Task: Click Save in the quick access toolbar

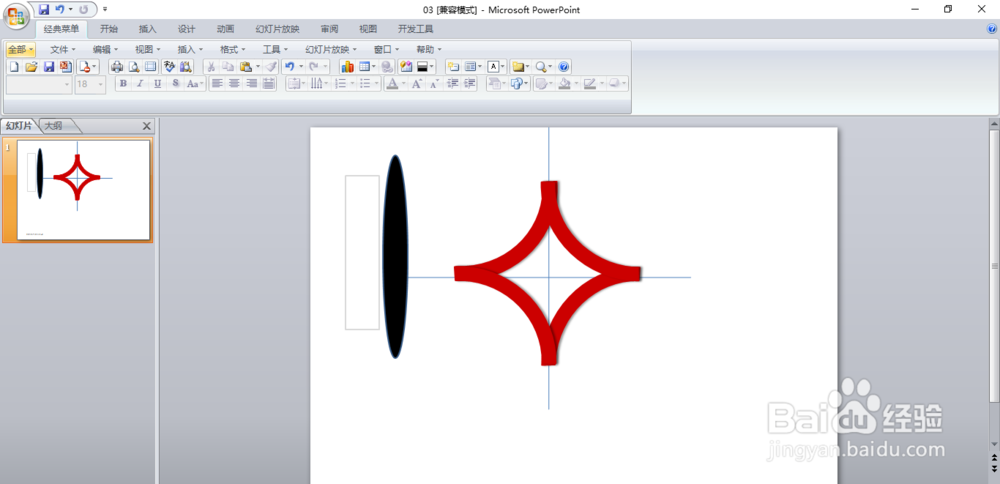Action: pos(44,10)
